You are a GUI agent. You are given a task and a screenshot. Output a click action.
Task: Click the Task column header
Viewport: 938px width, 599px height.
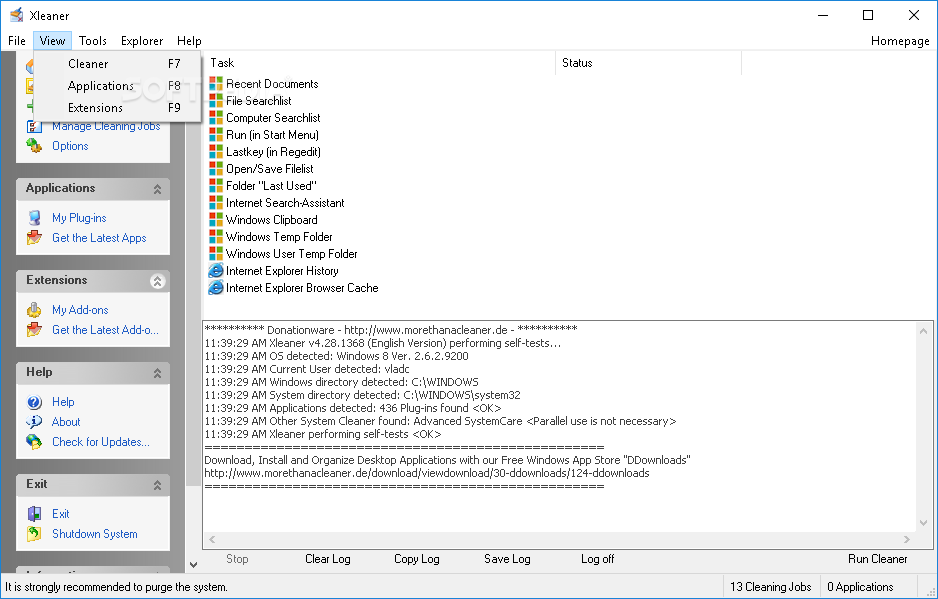point(380,63)
